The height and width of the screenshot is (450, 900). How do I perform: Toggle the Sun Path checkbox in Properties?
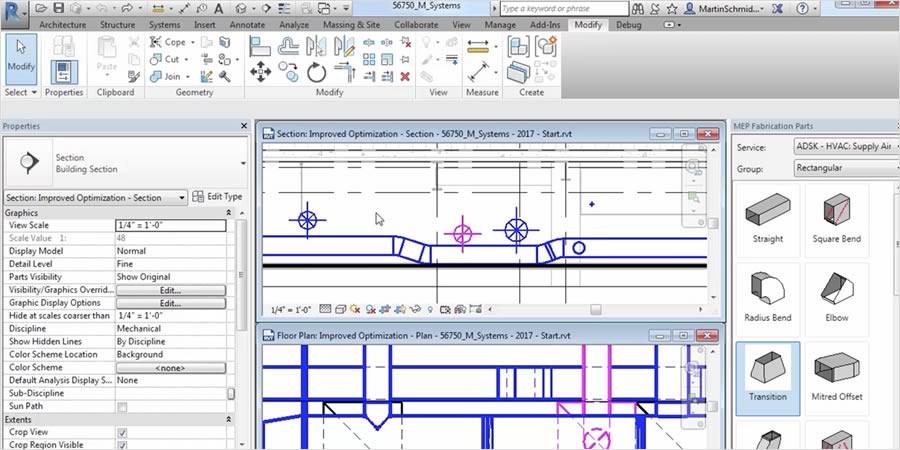point(122,407)
